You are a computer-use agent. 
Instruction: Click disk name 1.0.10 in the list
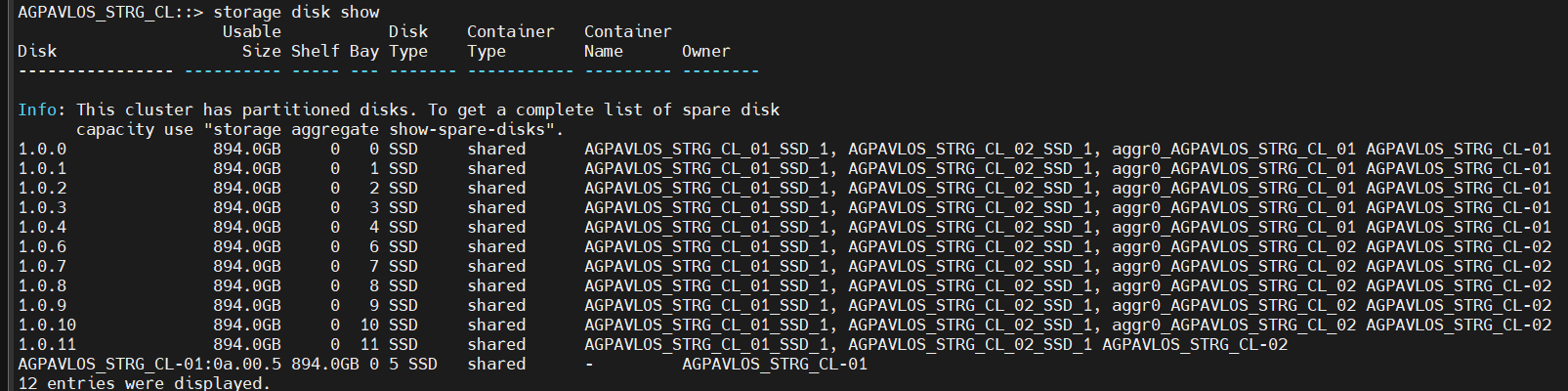pyautogui.click(x=47, y=325)
